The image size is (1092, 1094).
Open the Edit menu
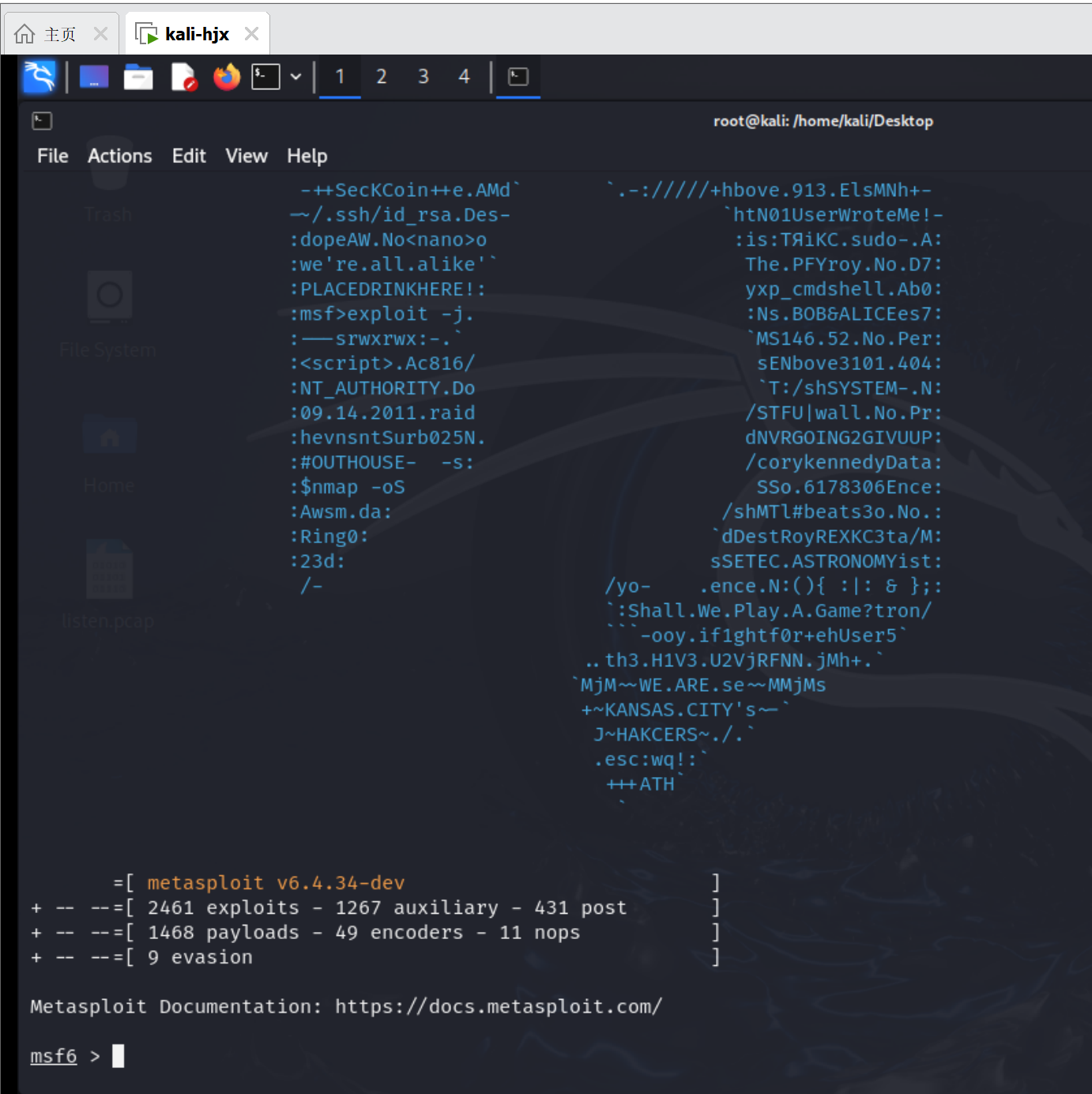(x=189, y=156)
